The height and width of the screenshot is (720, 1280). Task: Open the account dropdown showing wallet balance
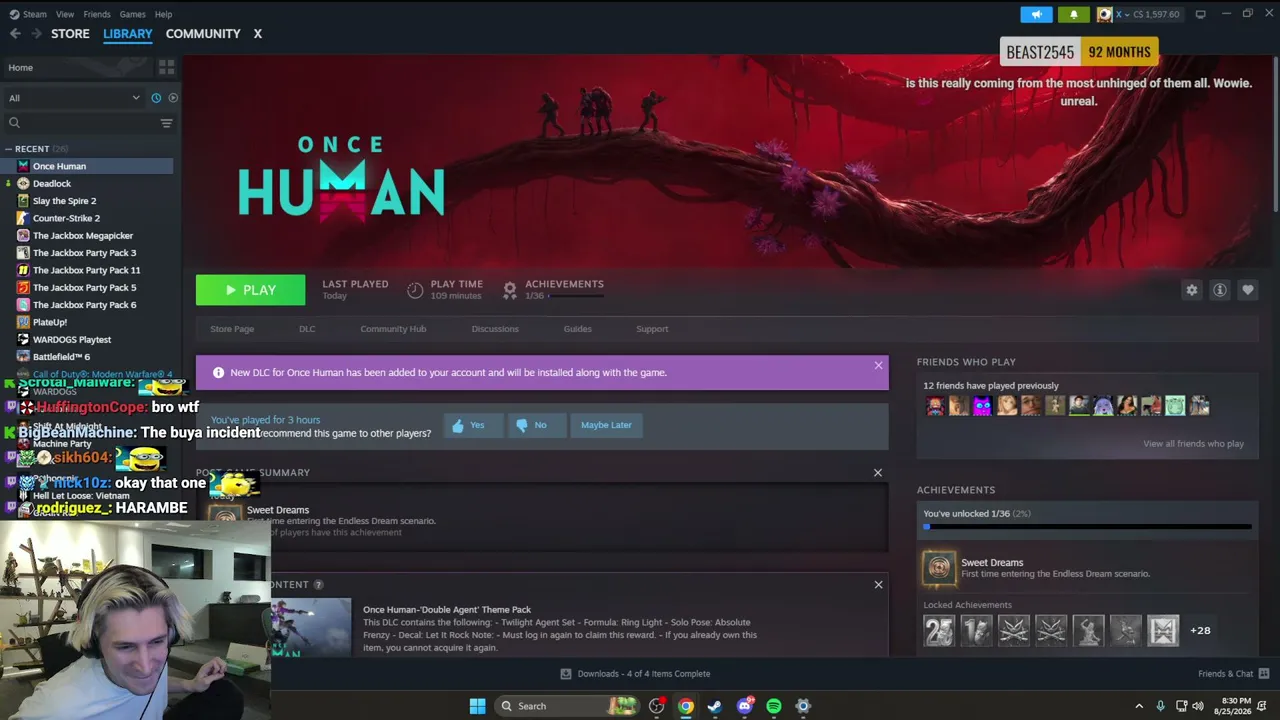pos(1146,14)
